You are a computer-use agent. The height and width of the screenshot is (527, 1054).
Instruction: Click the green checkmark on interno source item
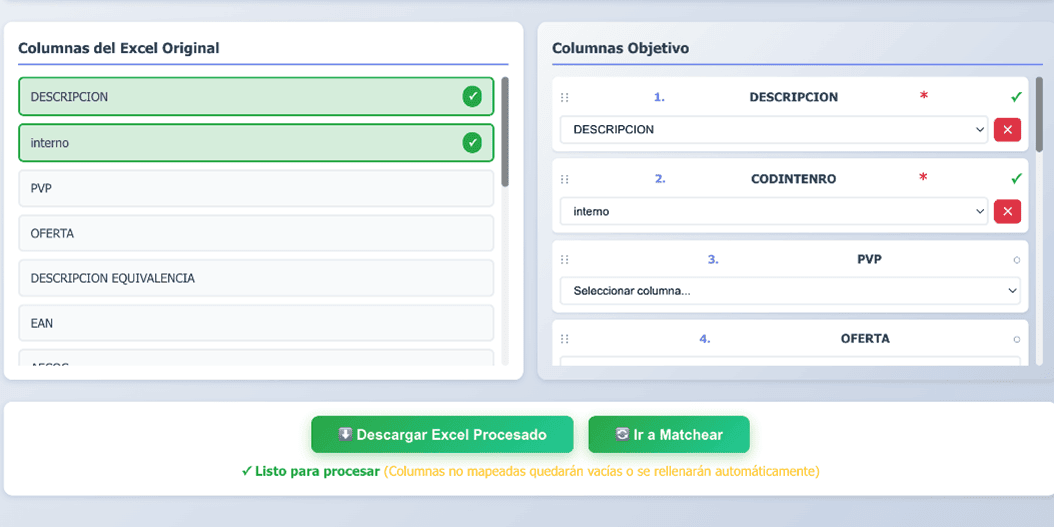point(472,143)
